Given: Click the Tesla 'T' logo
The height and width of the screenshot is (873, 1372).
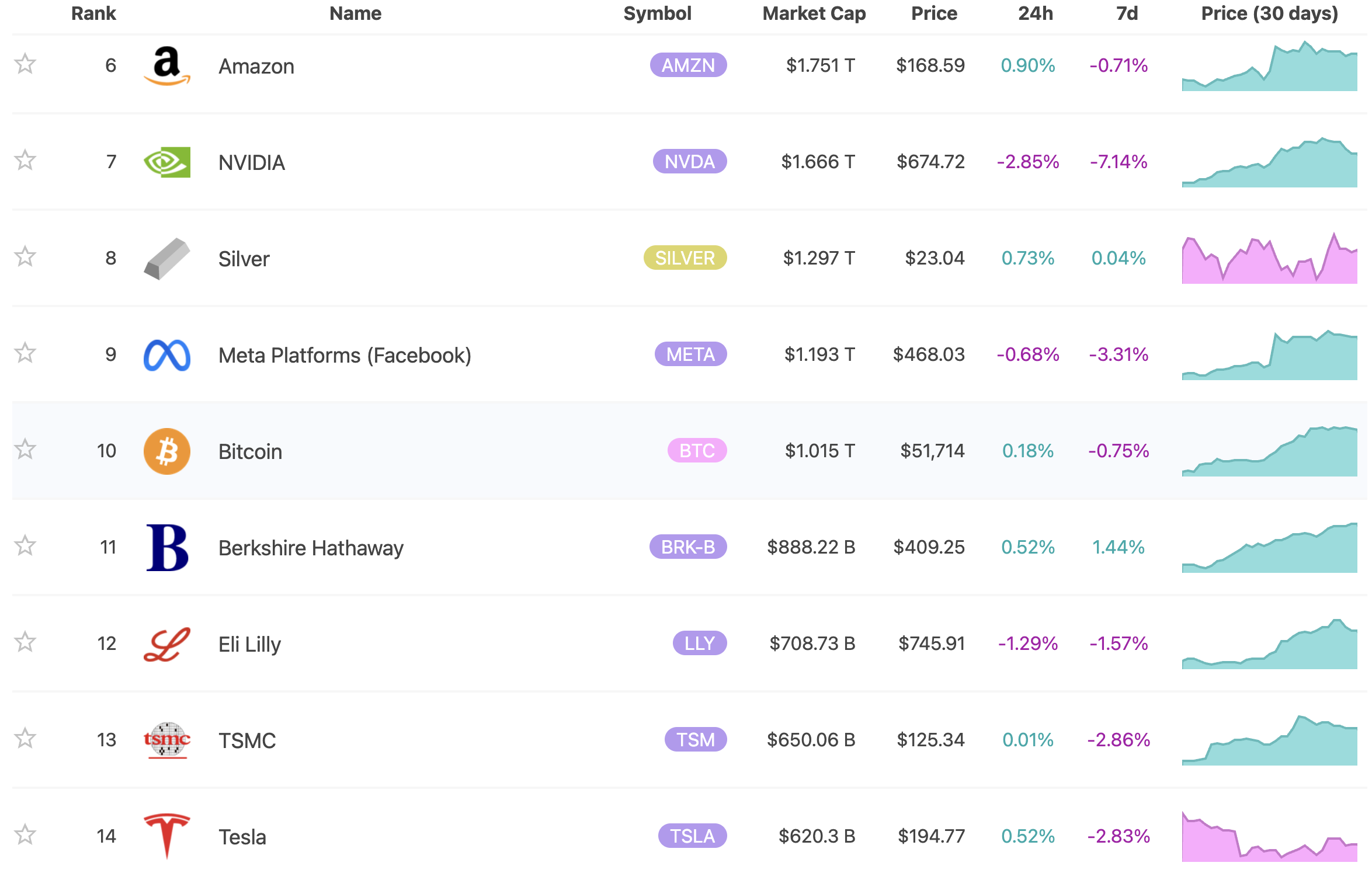Looking at the screenshot, I should (x=166, y=836).
